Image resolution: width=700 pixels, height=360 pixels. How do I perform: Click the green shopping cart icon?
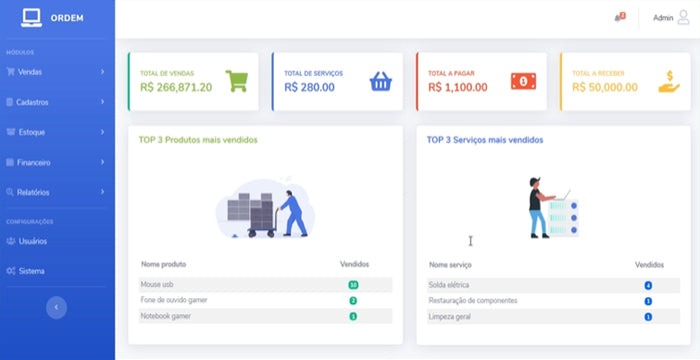[x=236, y=81]
